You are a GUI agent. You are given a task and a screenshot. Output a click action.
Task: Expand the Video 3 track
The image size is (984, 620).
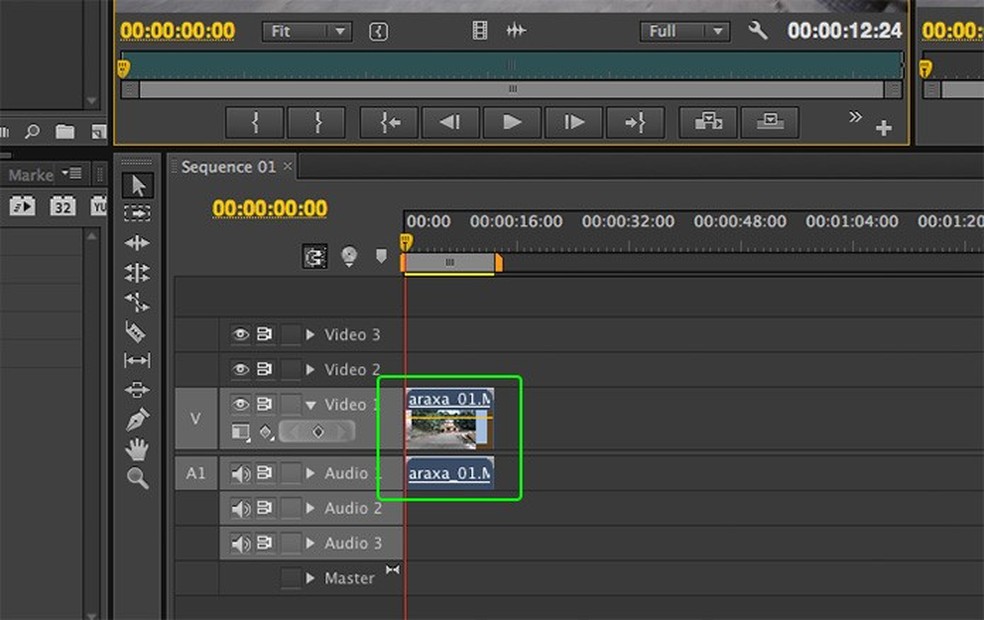[310, 335]
